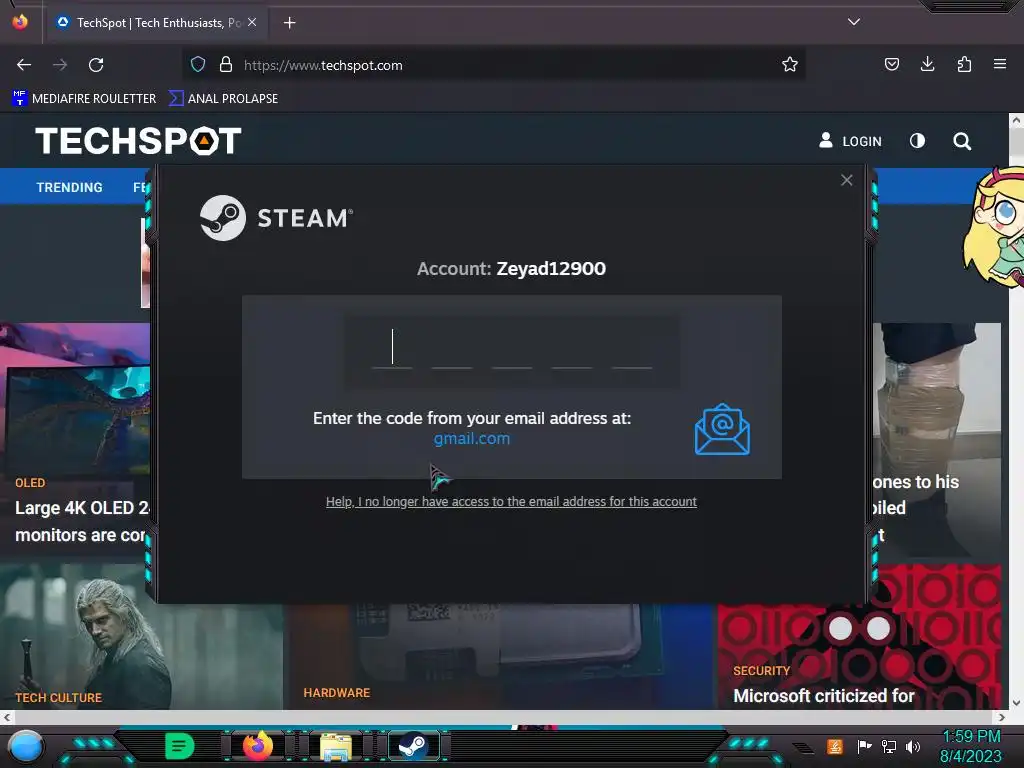Image resolution: width=1024 pixels, height=768 pixels.
Task: View site security padlock info
Action: click(226, 64)
